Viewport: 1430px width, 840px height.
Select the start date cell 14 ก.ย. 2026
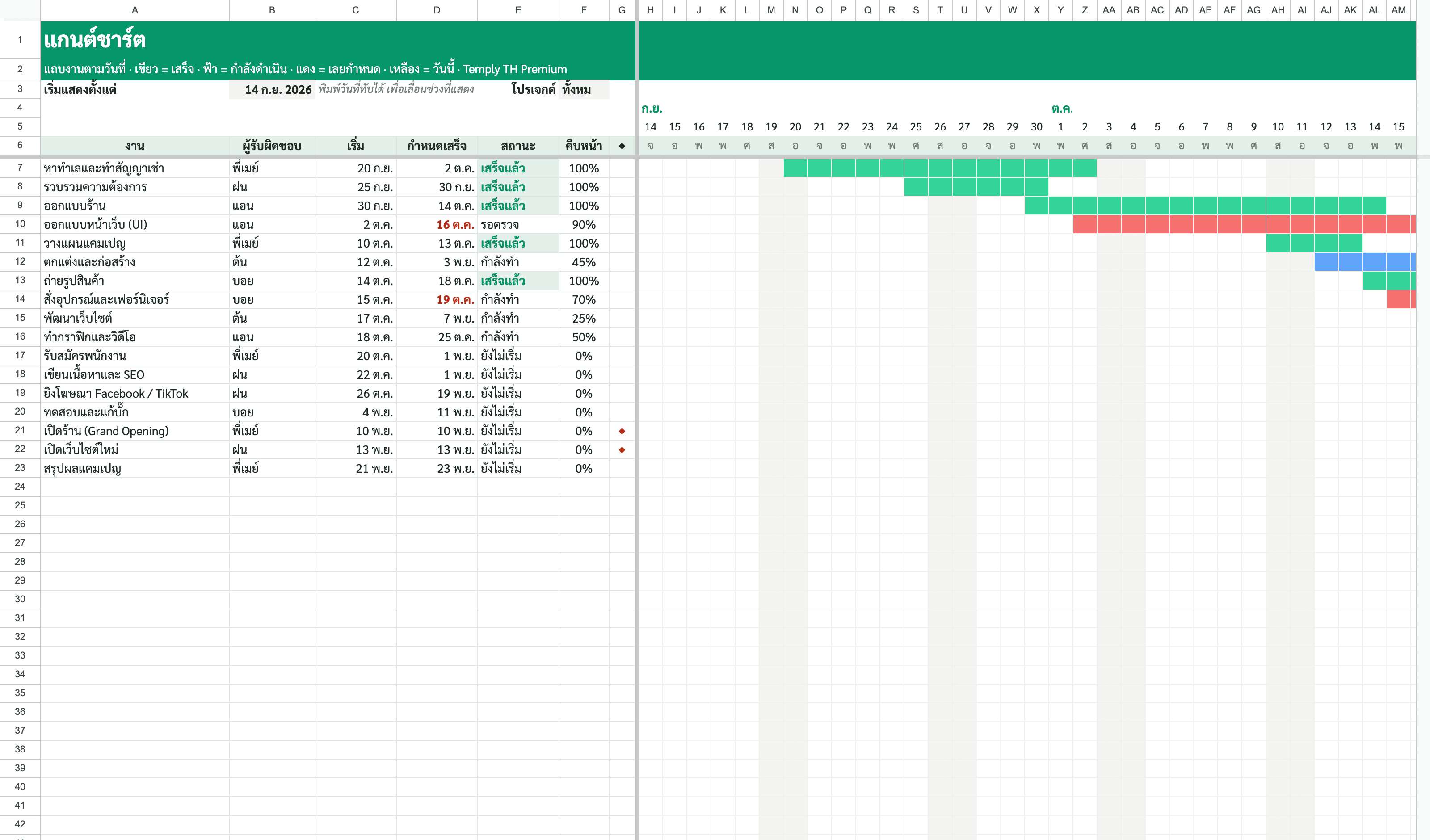click(272, 90)
